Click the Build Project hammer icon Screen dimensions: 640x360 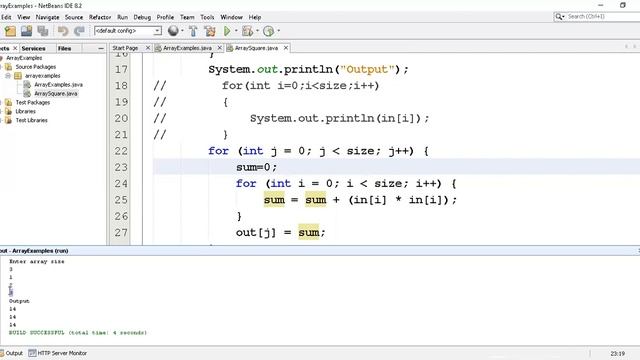tap(193, 31)
